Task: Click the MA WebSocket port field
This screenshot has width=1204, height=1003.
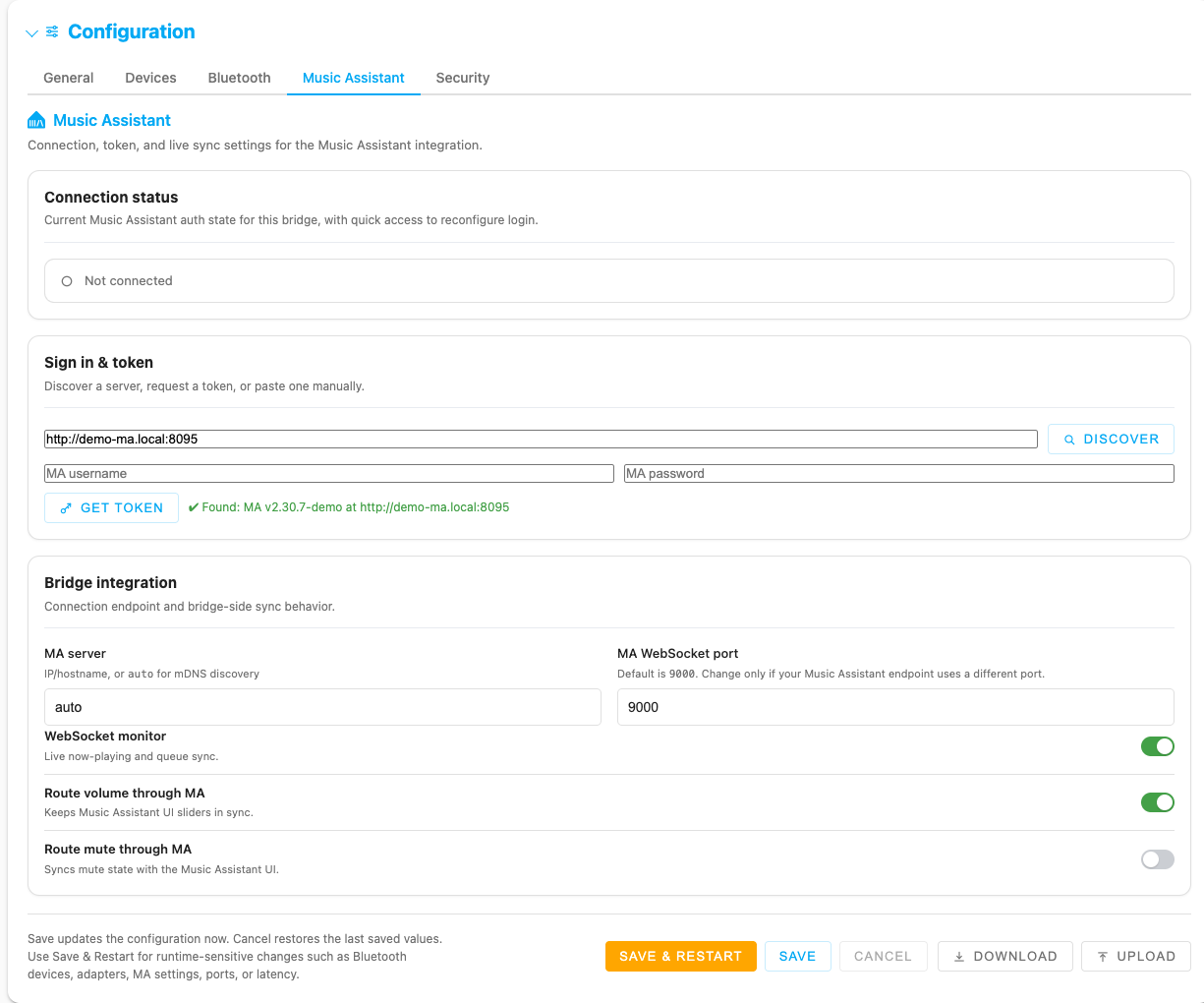Action: point(895,707)
